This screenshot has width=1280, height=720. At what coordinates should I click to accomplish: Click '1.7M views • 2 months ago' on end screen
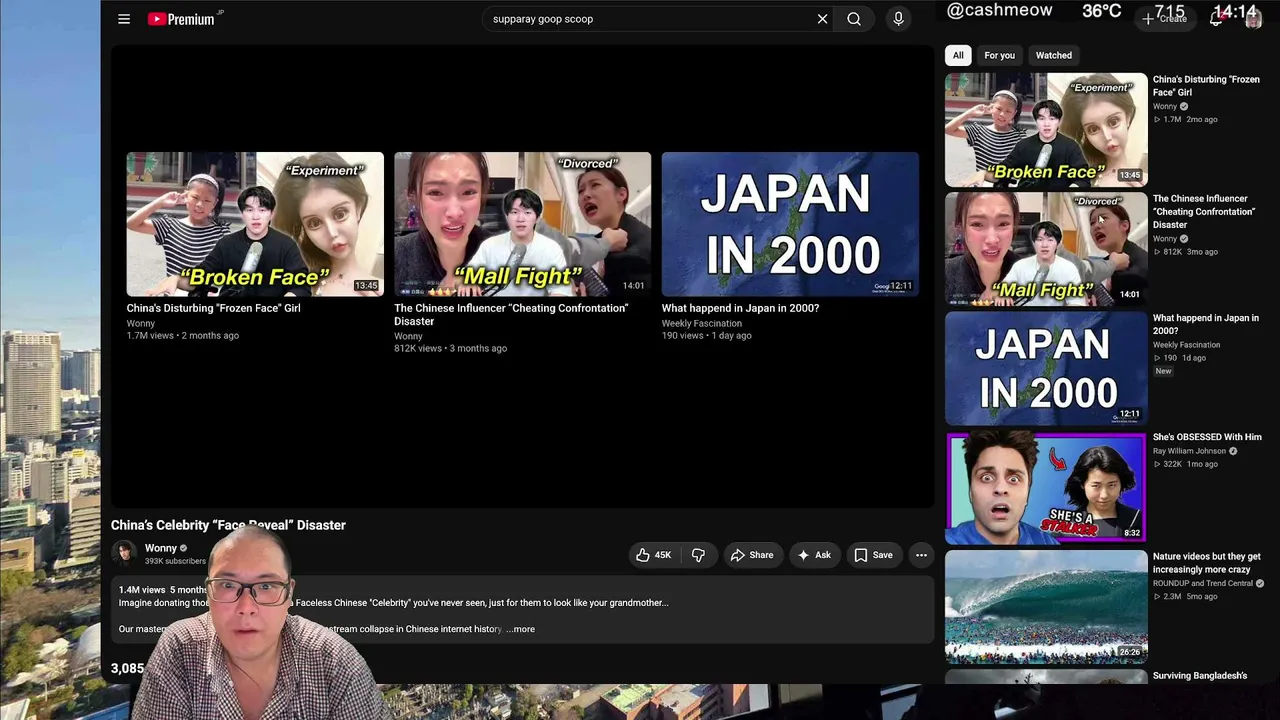click(x=183, y=335)
